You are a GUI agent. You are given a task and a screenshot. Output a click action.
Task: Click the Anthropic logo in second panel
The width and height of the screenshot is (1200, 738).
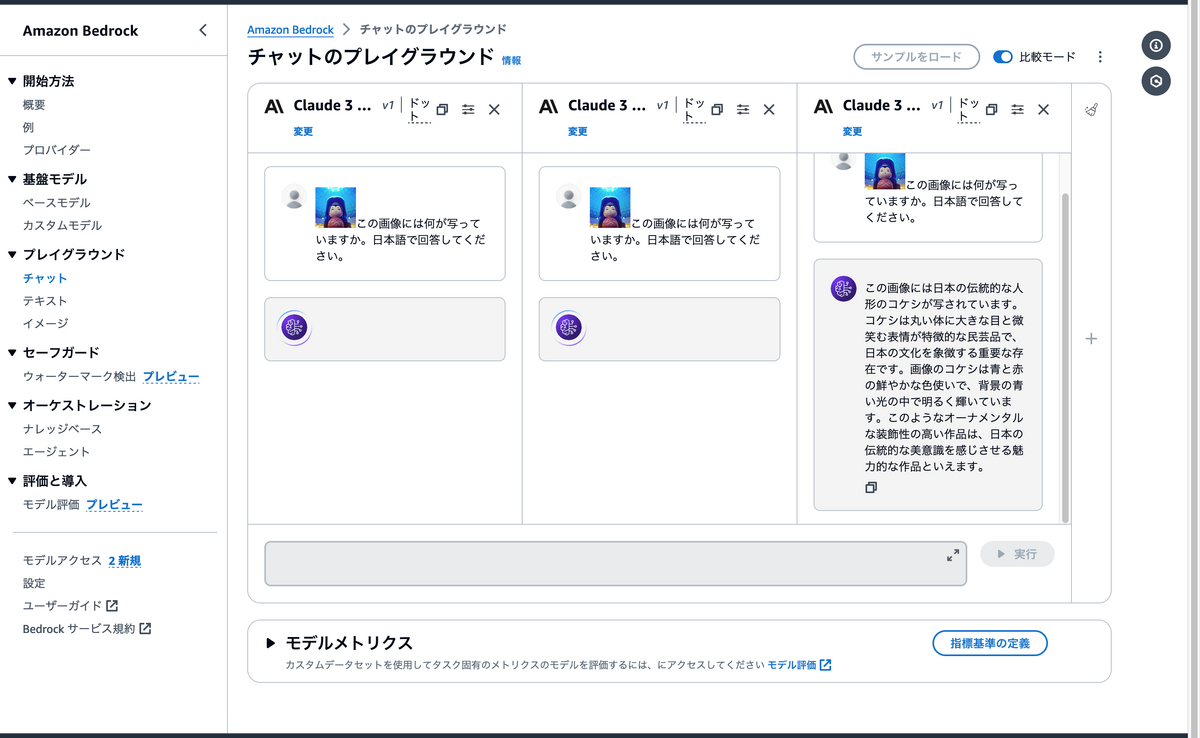click(x=548, y=106)
